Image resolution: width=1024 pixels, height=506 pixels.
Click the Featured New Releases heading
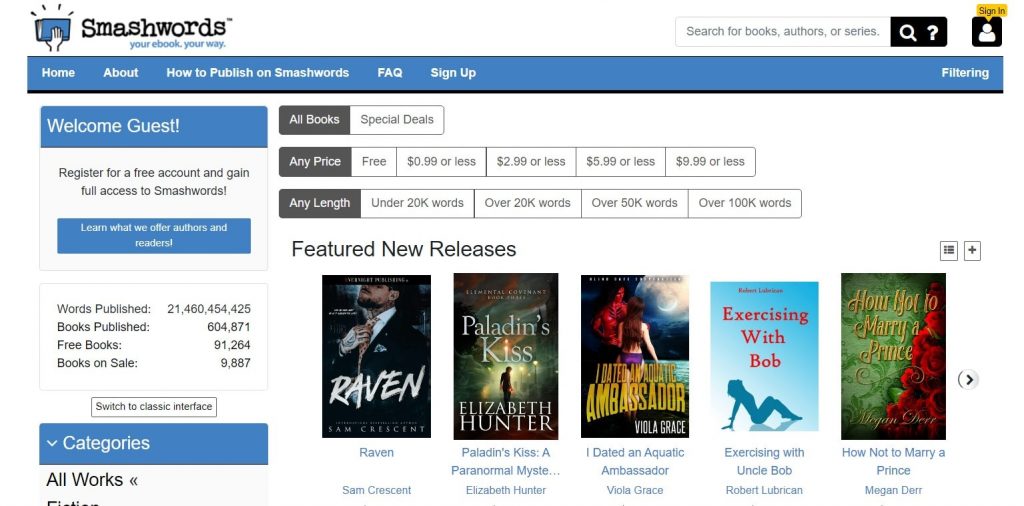pos(404,249)
